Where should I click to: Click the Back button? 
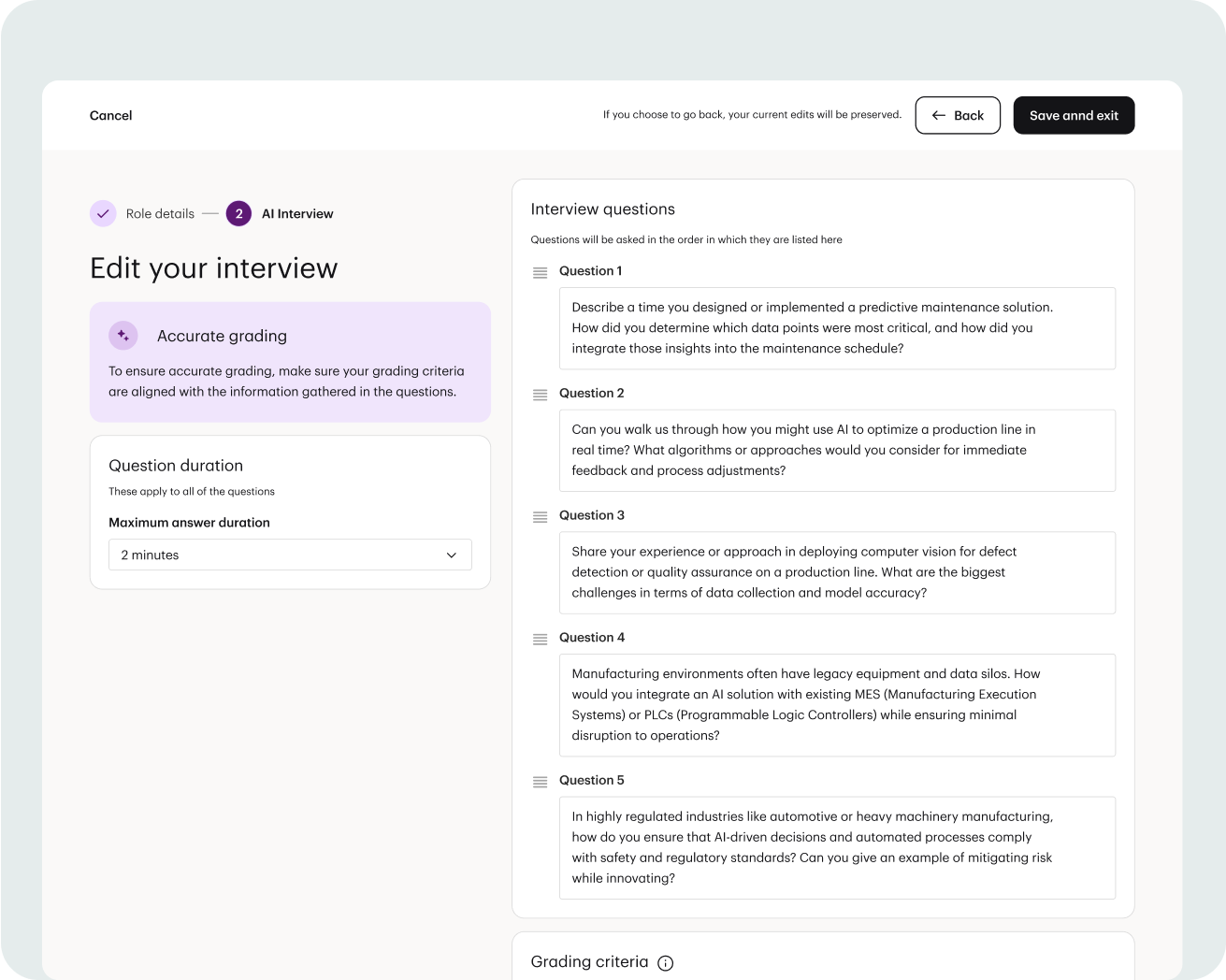(x=958, y=115)
